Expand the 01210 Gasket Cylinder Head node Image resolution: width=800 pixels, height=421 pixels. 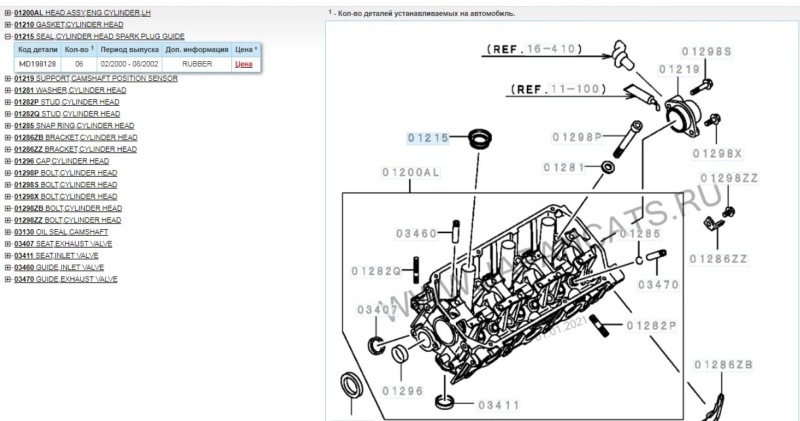9,24
